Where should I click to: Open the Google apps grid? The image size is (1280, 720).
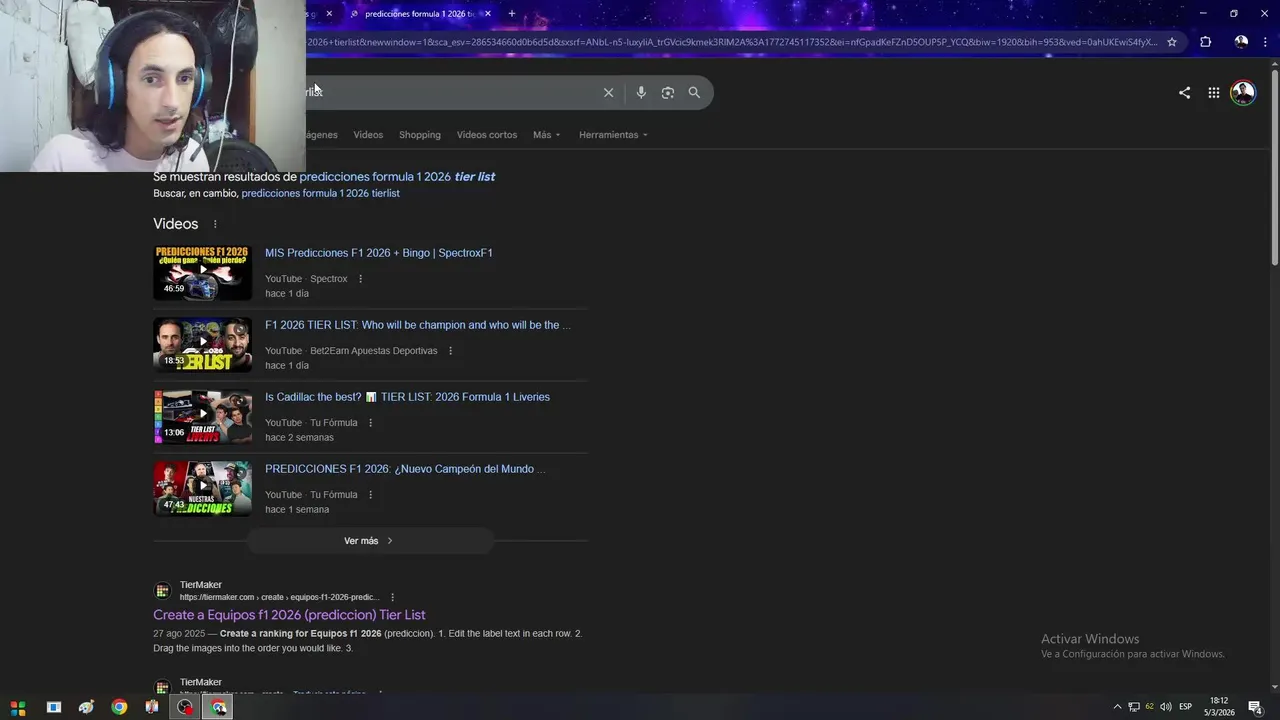point(1213,92)
